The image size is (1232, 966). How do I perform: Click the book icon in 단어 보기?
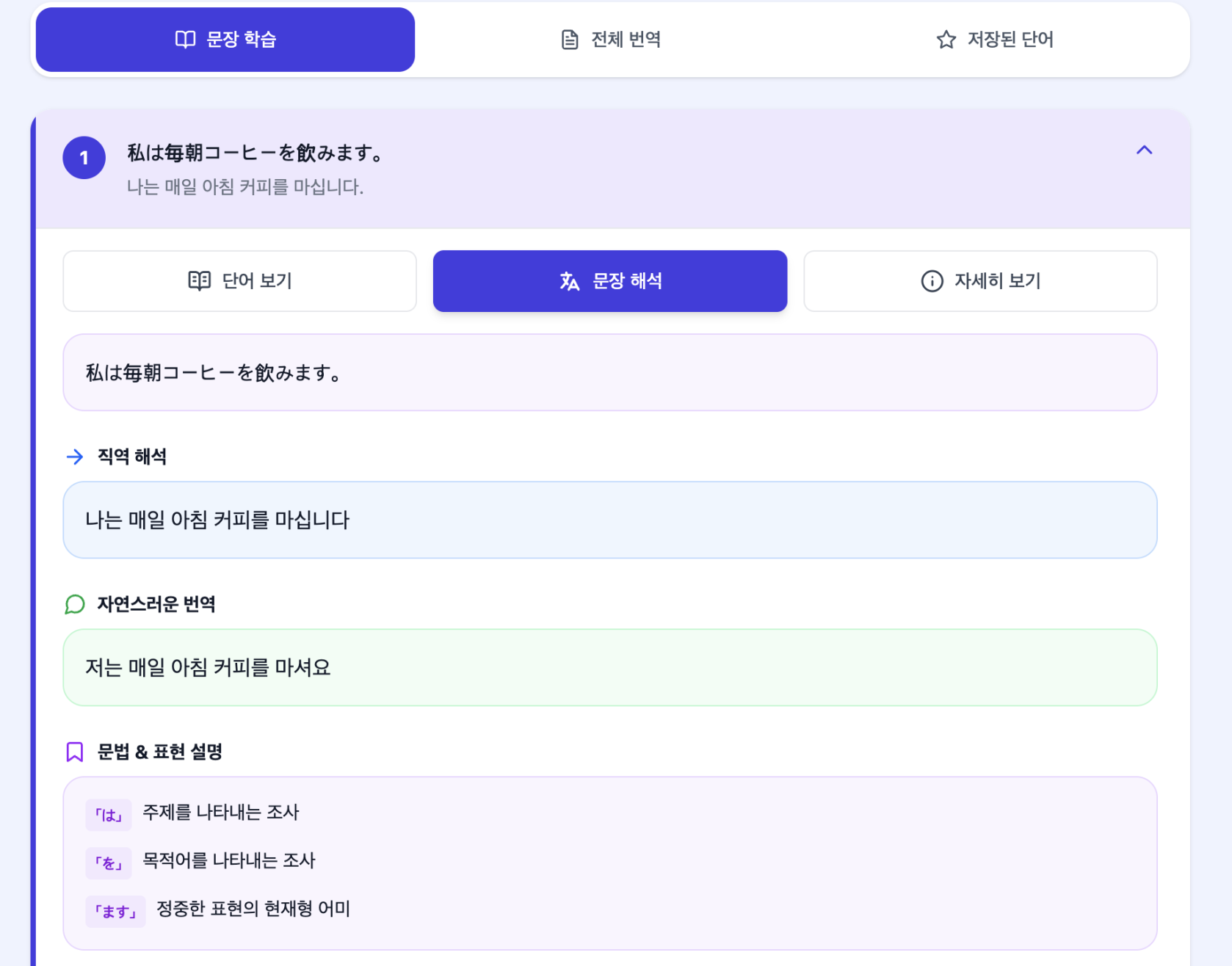(x=199, y=281)
